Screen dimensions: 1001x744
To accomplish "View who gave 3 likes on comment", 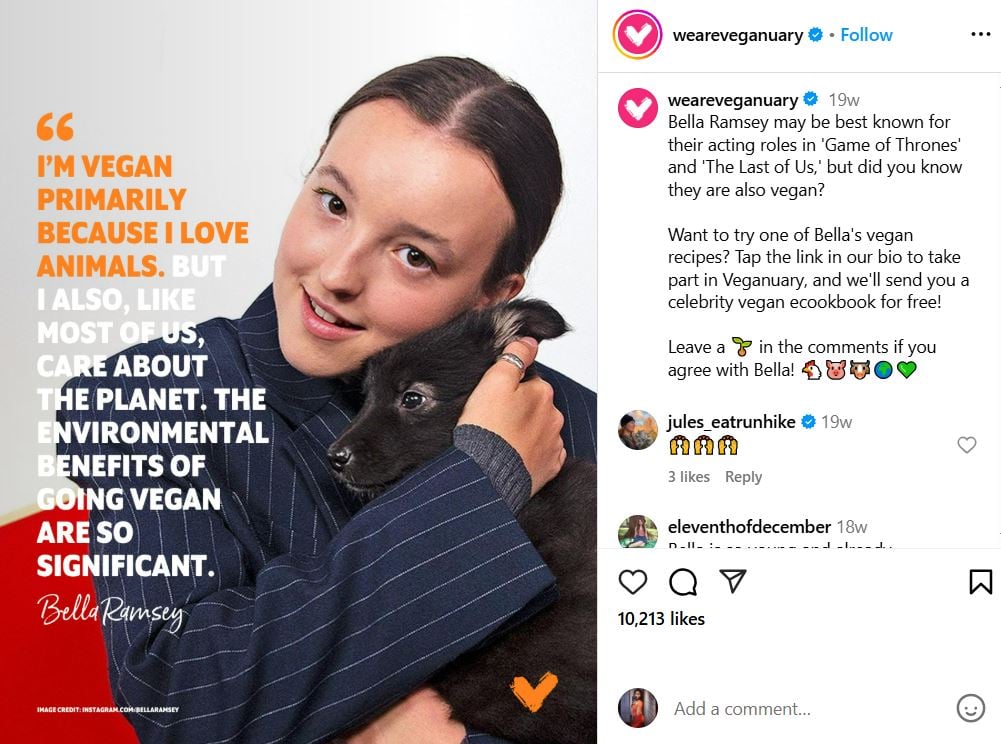I will [688, 477].
